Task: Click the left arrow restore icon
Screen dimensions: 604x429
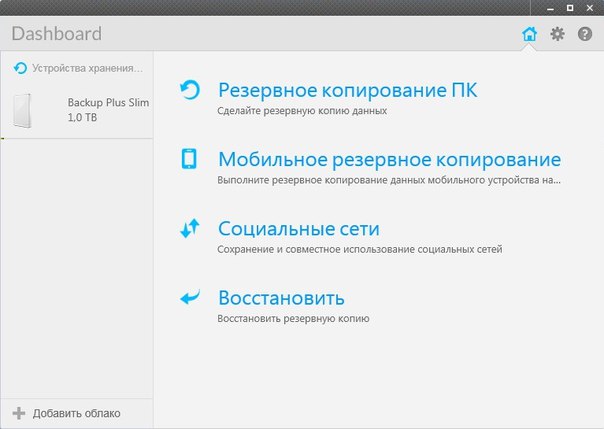Action: pos(189,297)
